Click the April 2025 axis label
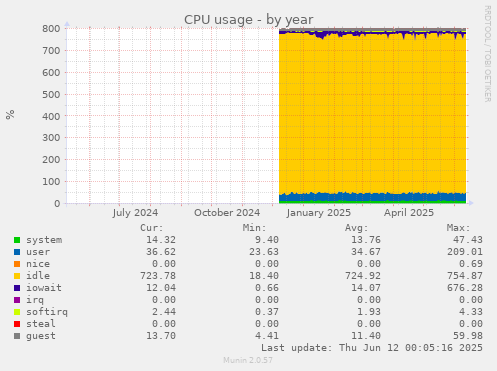 (x=409, y=213)
